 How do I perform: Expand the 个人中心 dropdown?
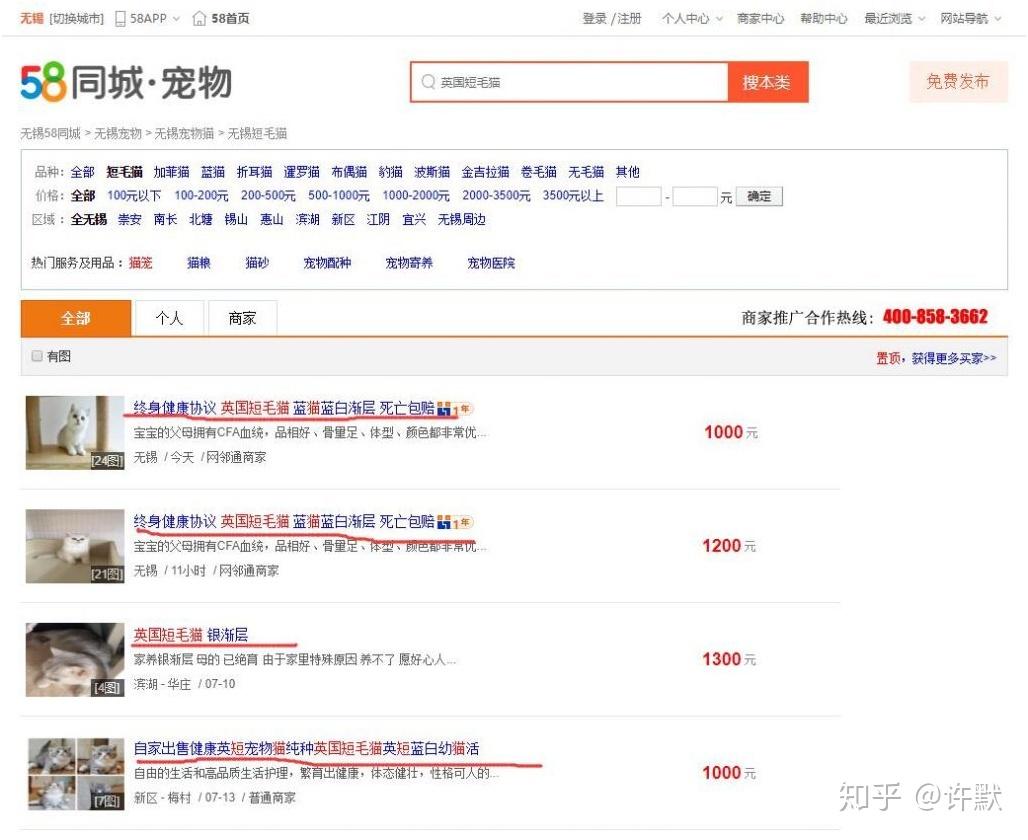pos(719,19)
